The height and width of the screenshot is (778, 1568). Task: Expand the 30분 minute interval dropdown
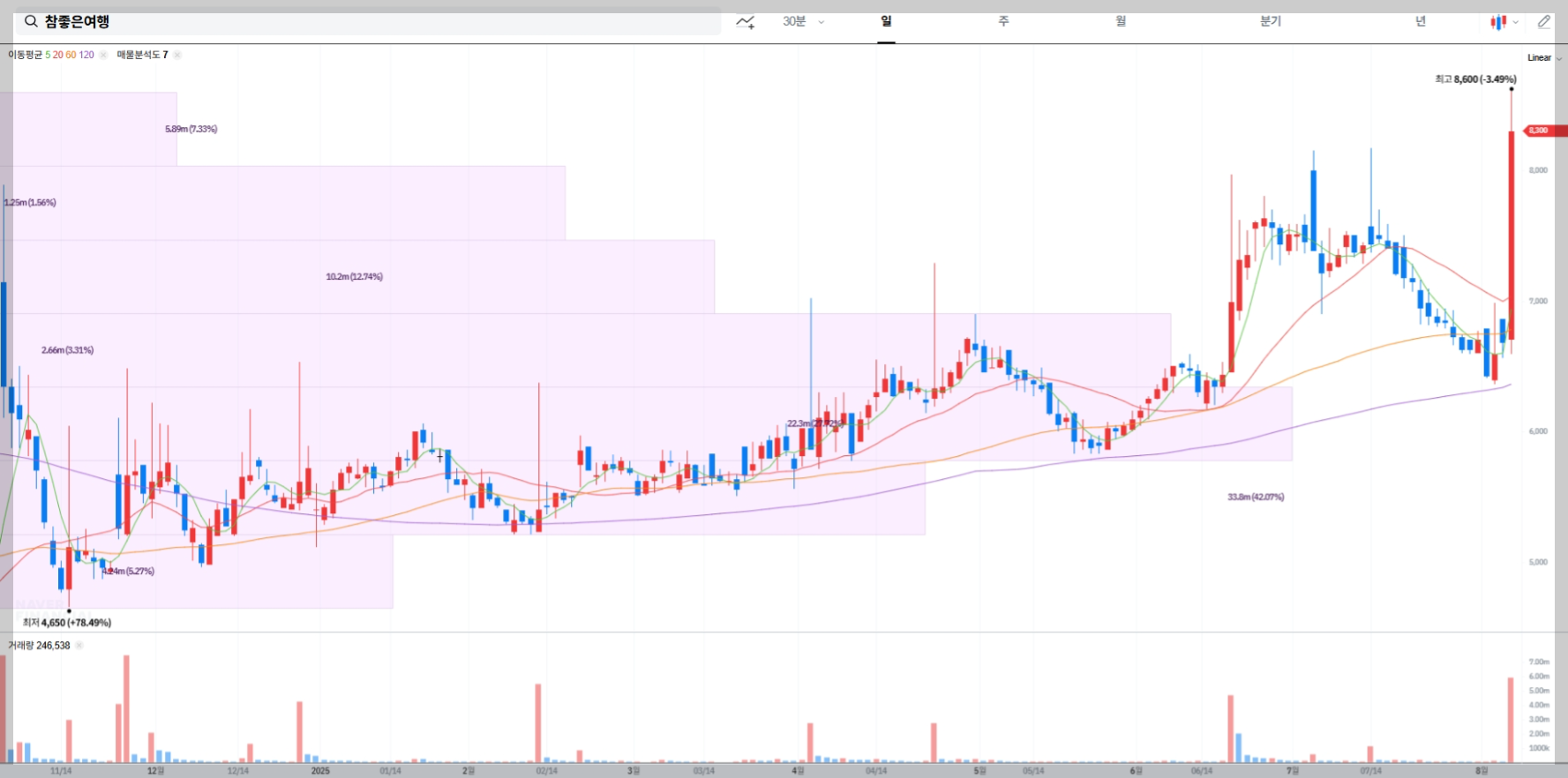803,21
